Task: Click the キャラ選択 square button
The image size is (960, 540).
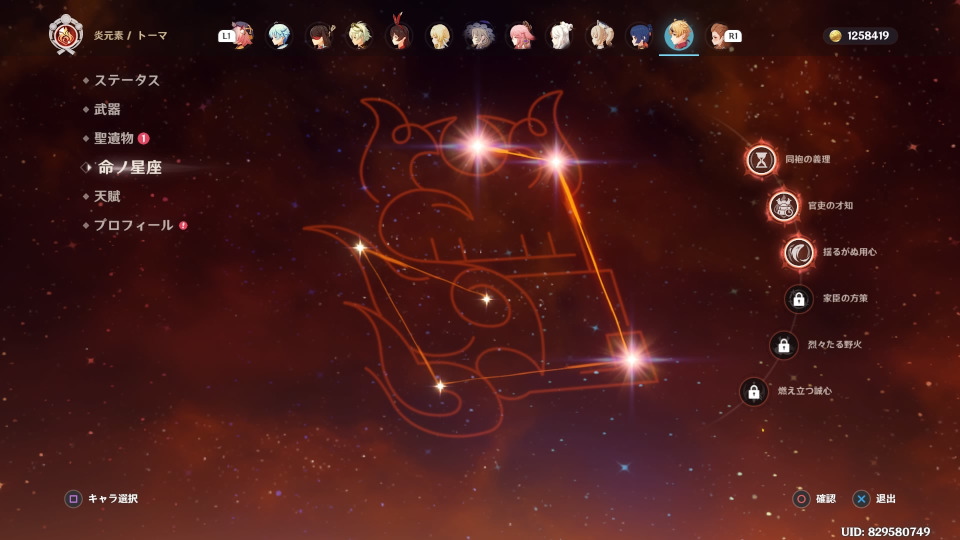Action: pos(73,499)
